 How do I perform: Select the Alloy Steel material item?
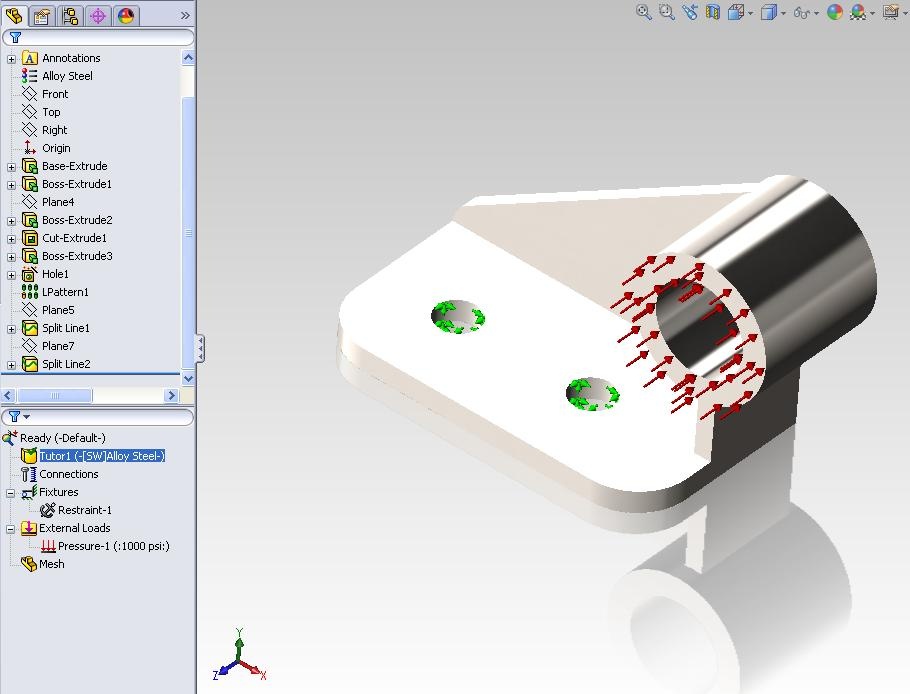67,76
